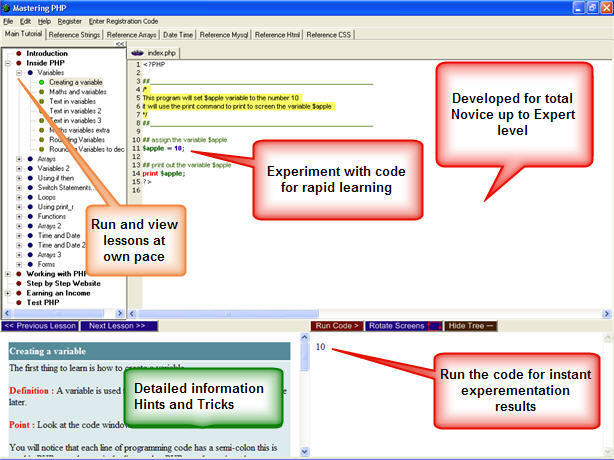Expand the Using if then node
This screenshot has height=460, width=614.
pos(19,178)
